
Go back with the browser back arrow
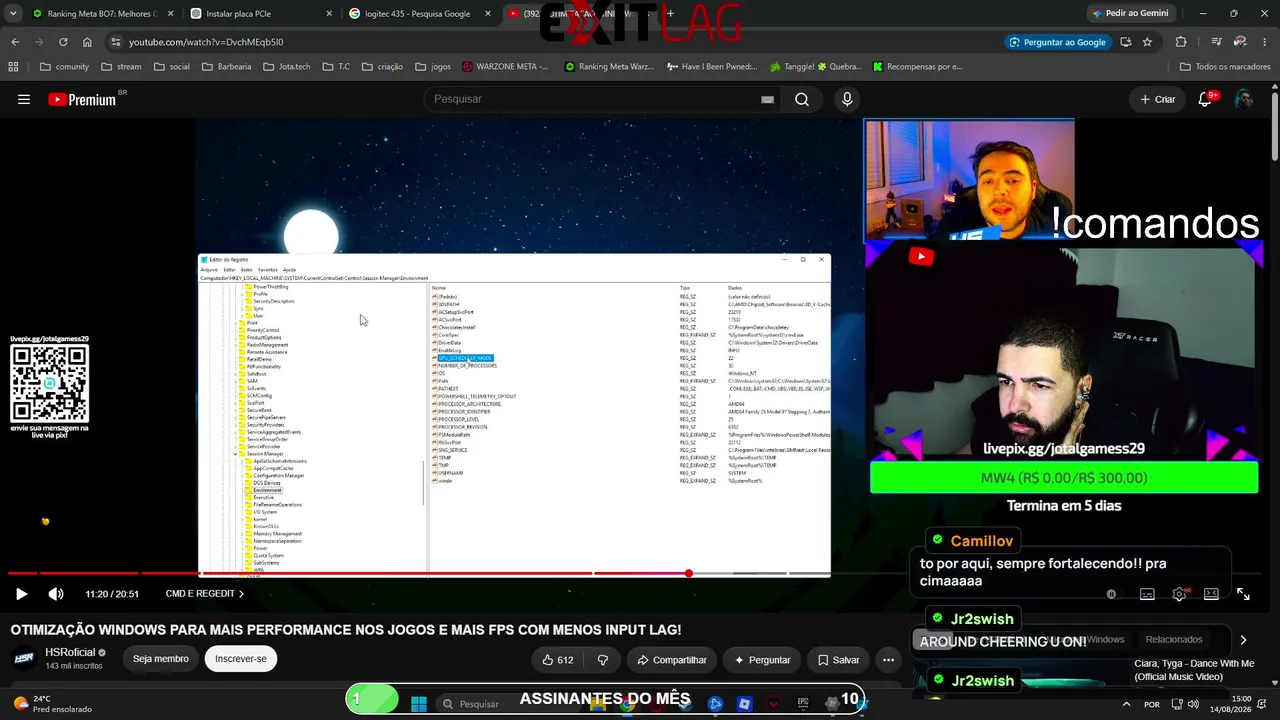pyautogui.click(x=15, y=42)
